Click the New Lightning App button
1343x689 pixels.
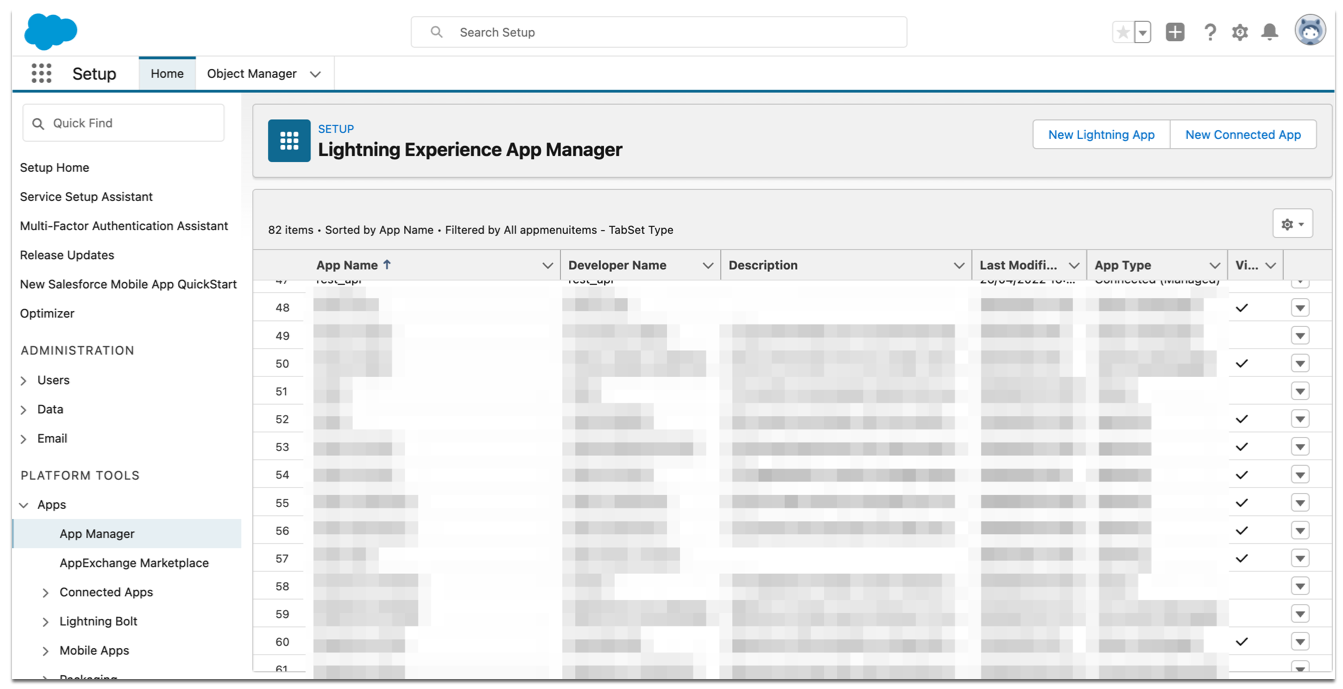point(1101,135)
